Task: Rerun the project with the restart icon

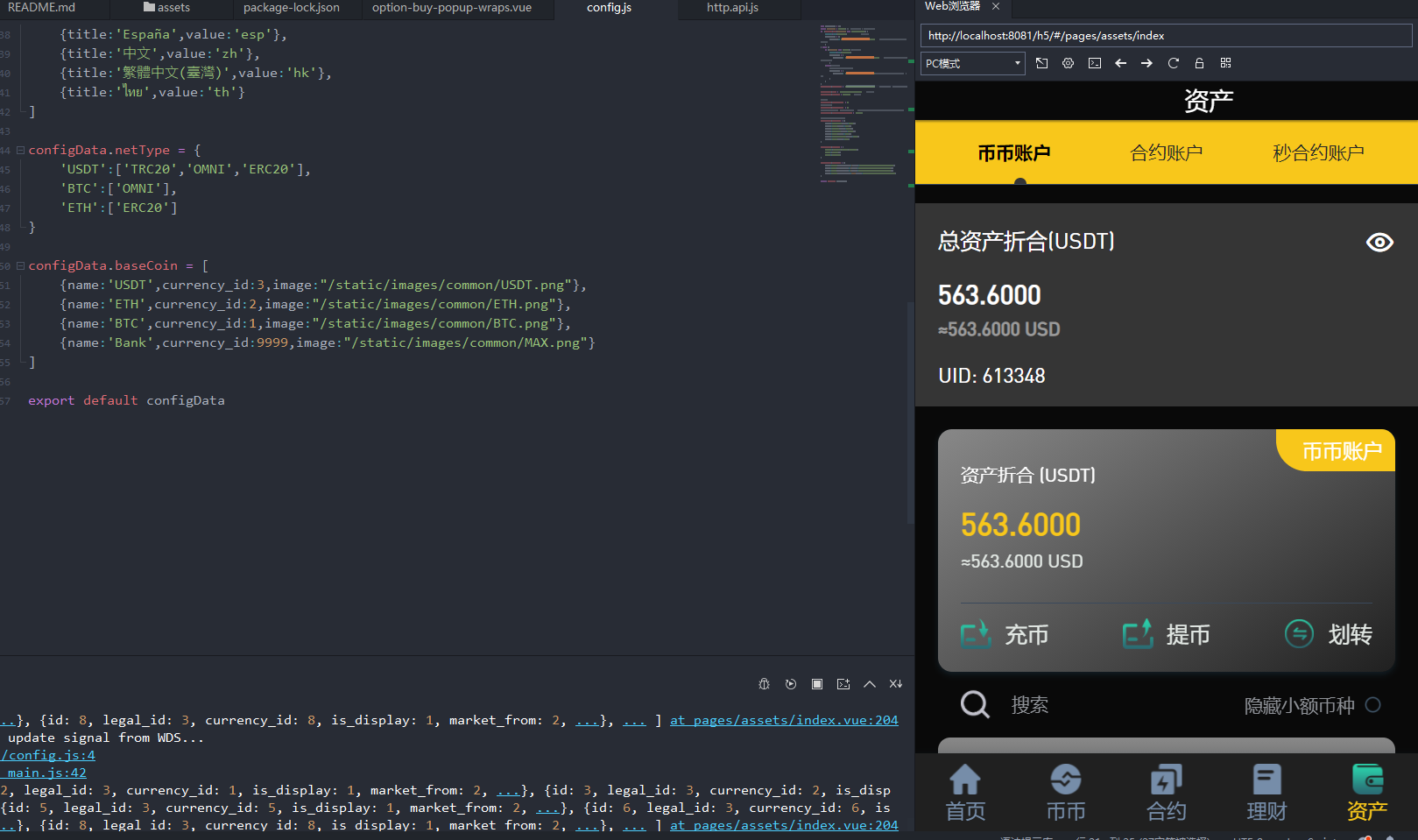Action: [791, 684]
